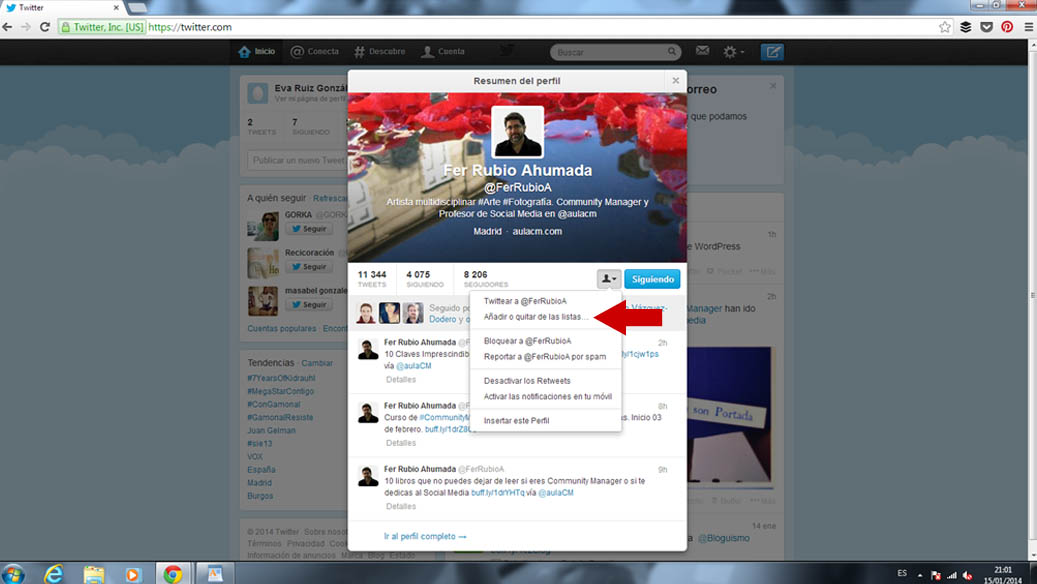The height and width of the screenshot is (584, 1037).
Task: Open the Chrome hamburger menu
Action: pos(1028,27)
